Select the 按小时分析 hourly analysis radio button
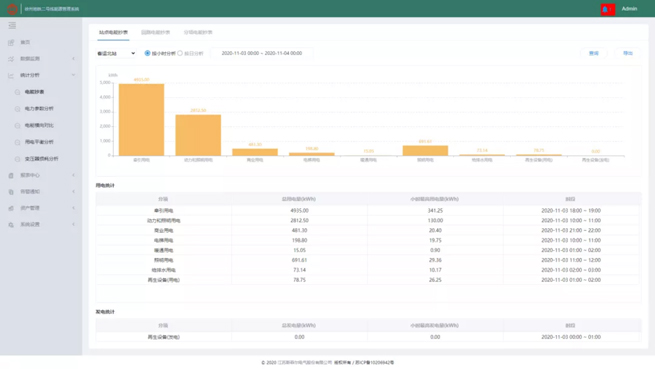This screenshot has height=369, width=655. [x=147, y=53]
